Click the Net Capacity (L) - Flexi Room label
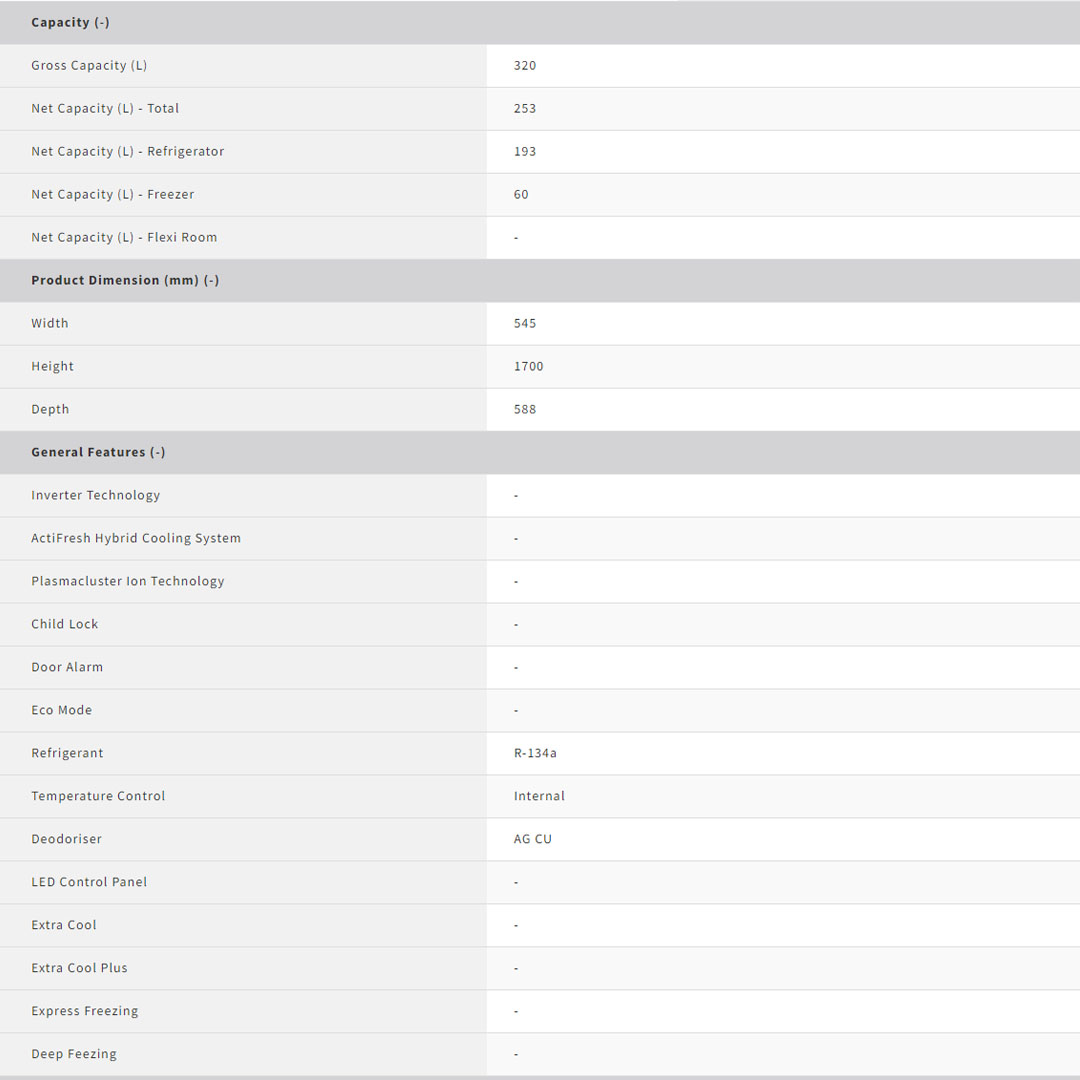 124,237
